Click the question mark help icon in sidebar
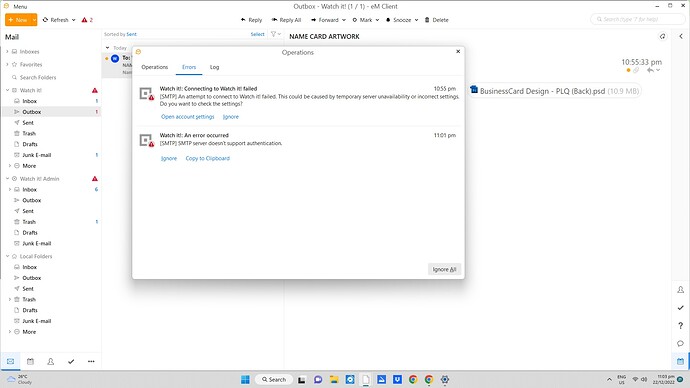Image resolution: width=690 pixels, height=388 pixels. pos(680,326)
